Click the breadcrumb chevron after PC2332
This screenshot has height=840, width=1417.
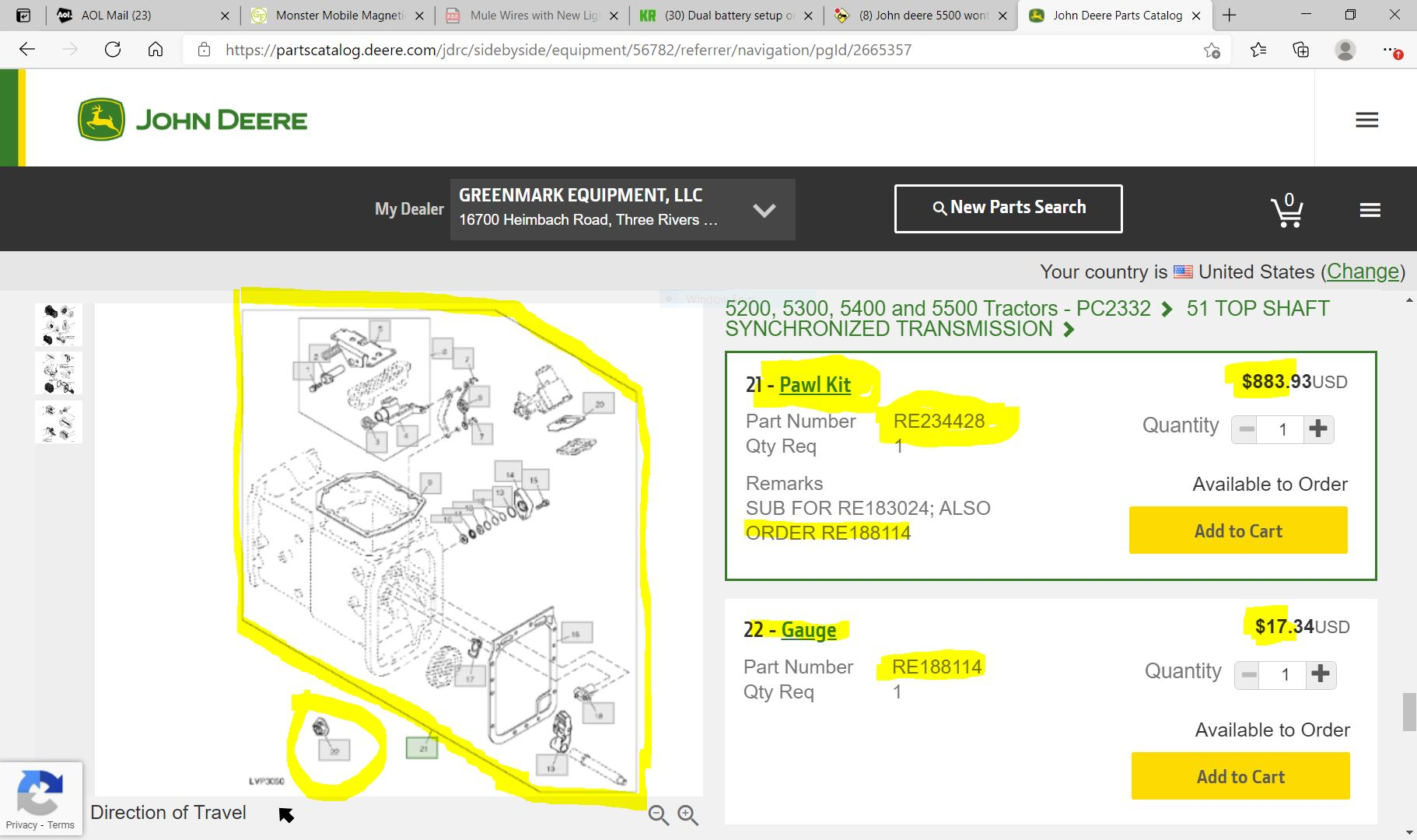pos(1167,310)
